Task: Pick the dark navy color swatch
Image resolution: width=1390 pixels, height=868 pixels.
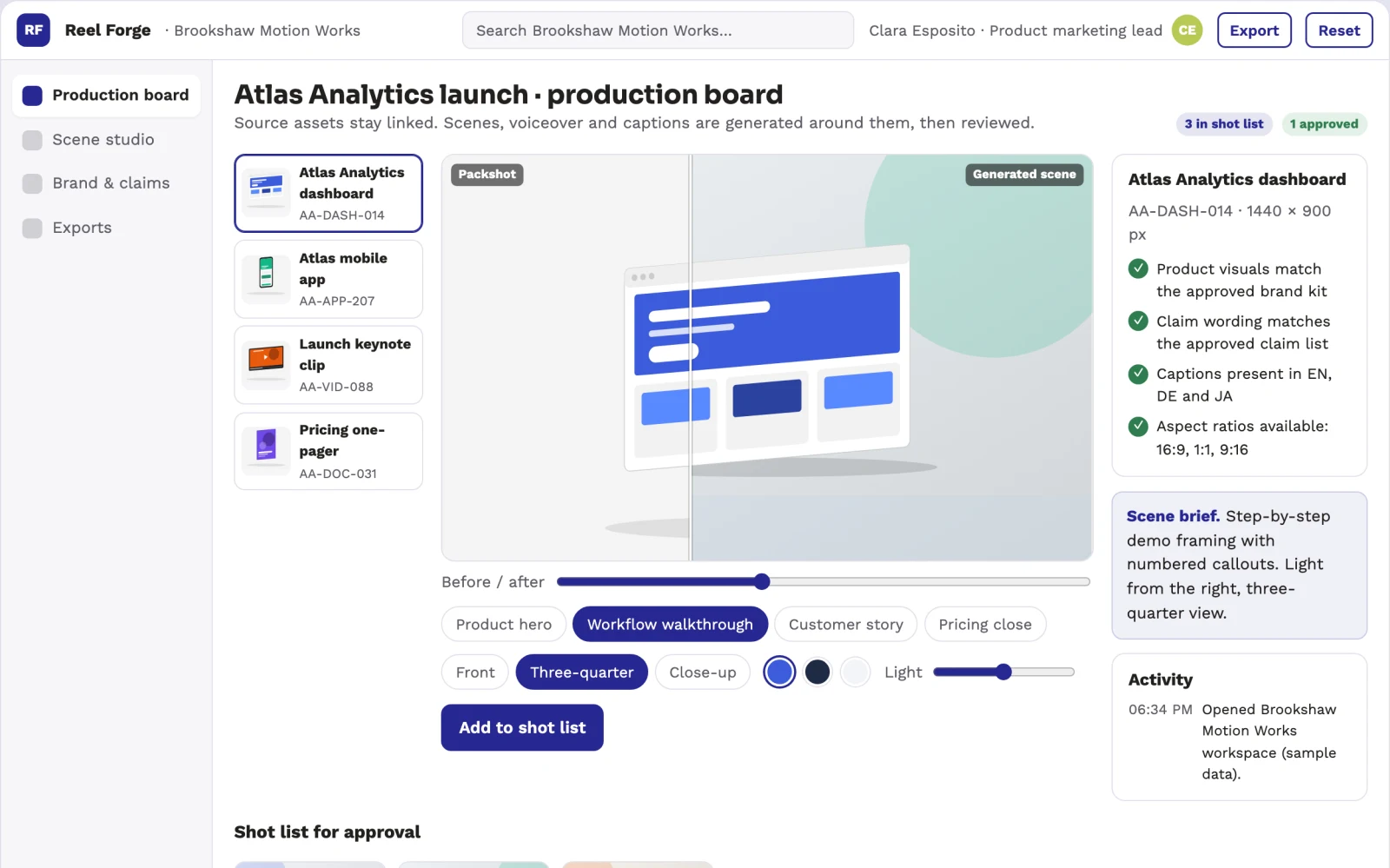Action: [x=817, y=672]
